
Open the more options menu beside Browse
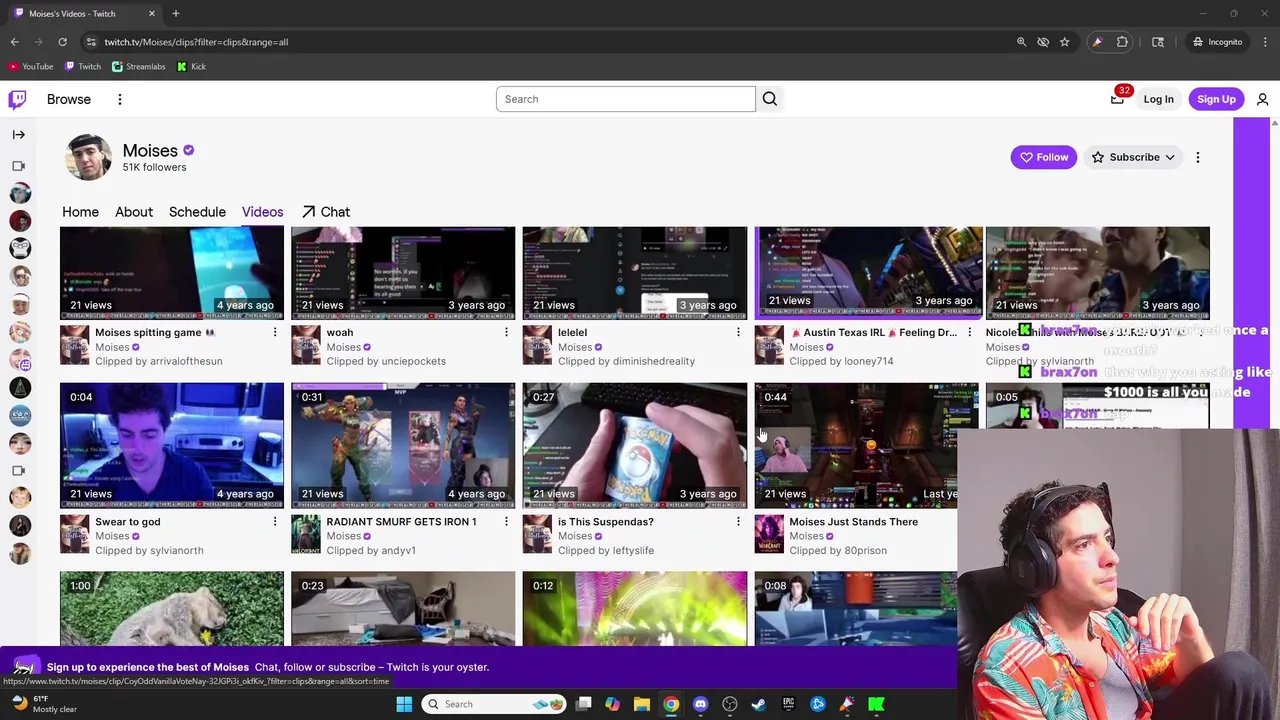[119, 99]
